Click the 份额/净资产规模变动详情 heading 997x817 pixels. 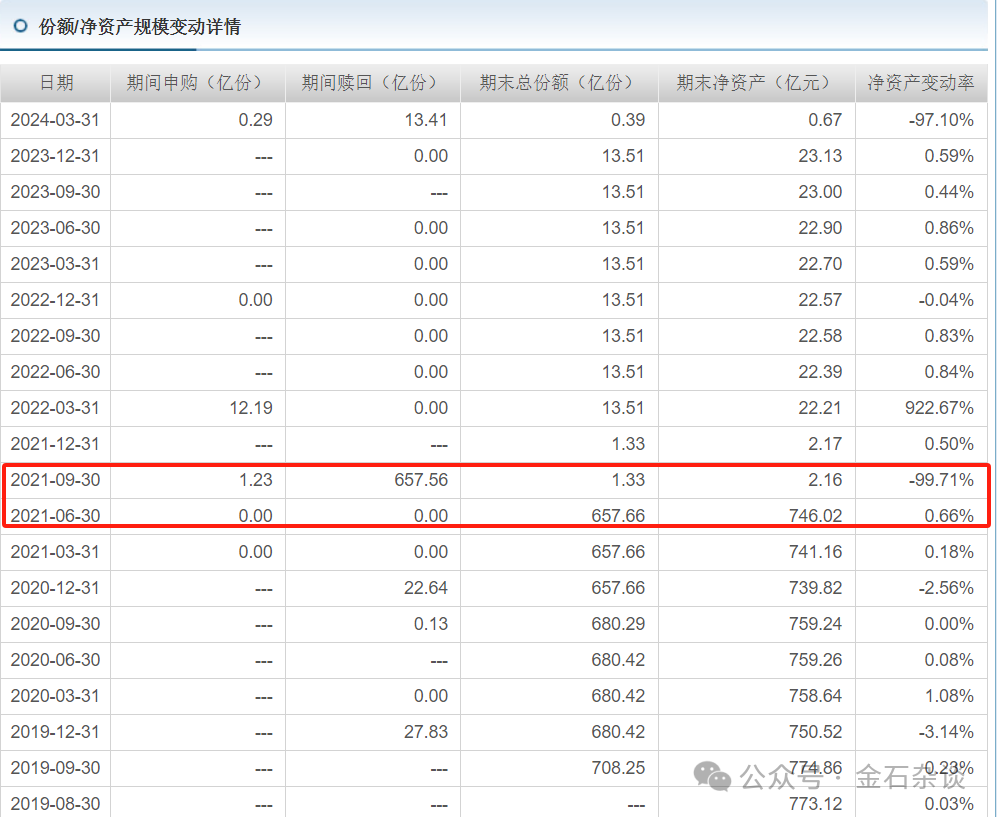pos(140,27)
